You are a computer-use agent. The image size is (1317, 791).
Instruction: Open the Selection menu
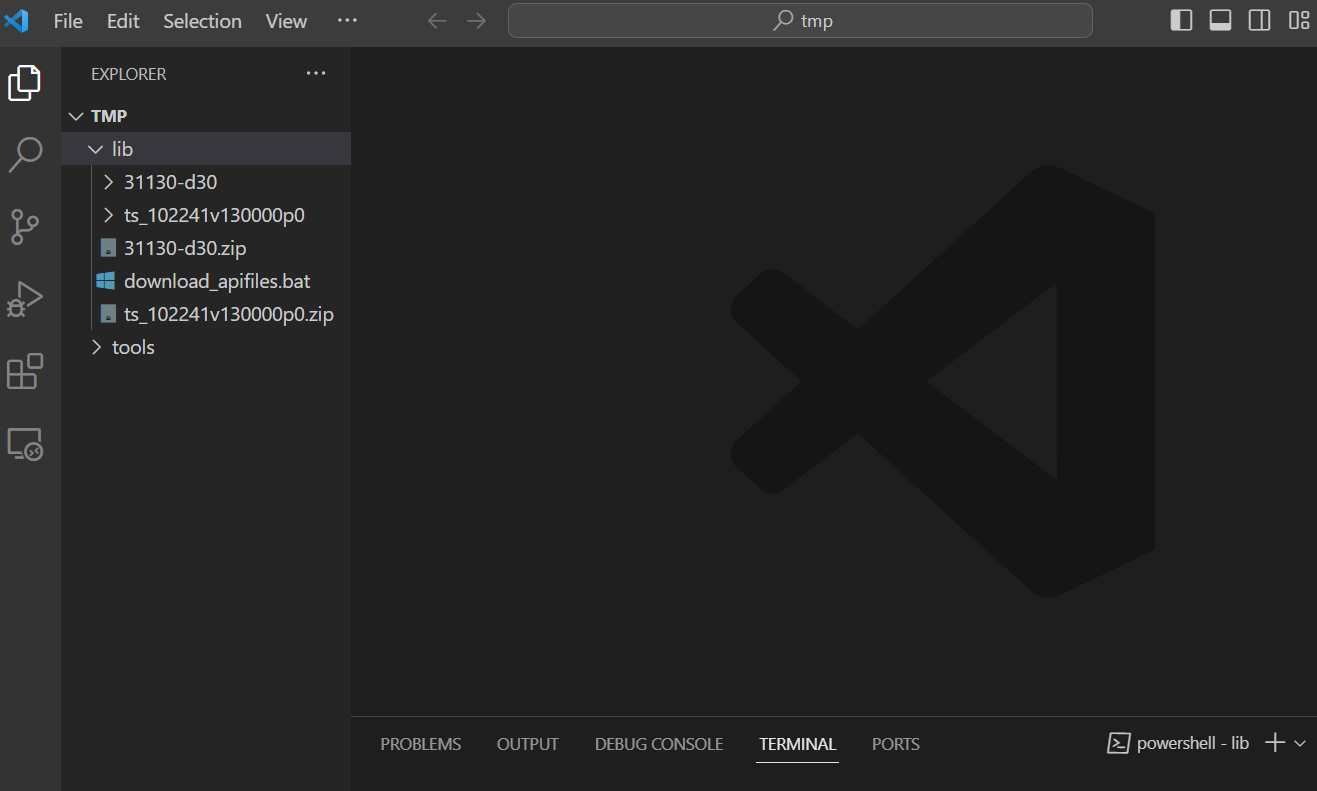coord(202,21)
